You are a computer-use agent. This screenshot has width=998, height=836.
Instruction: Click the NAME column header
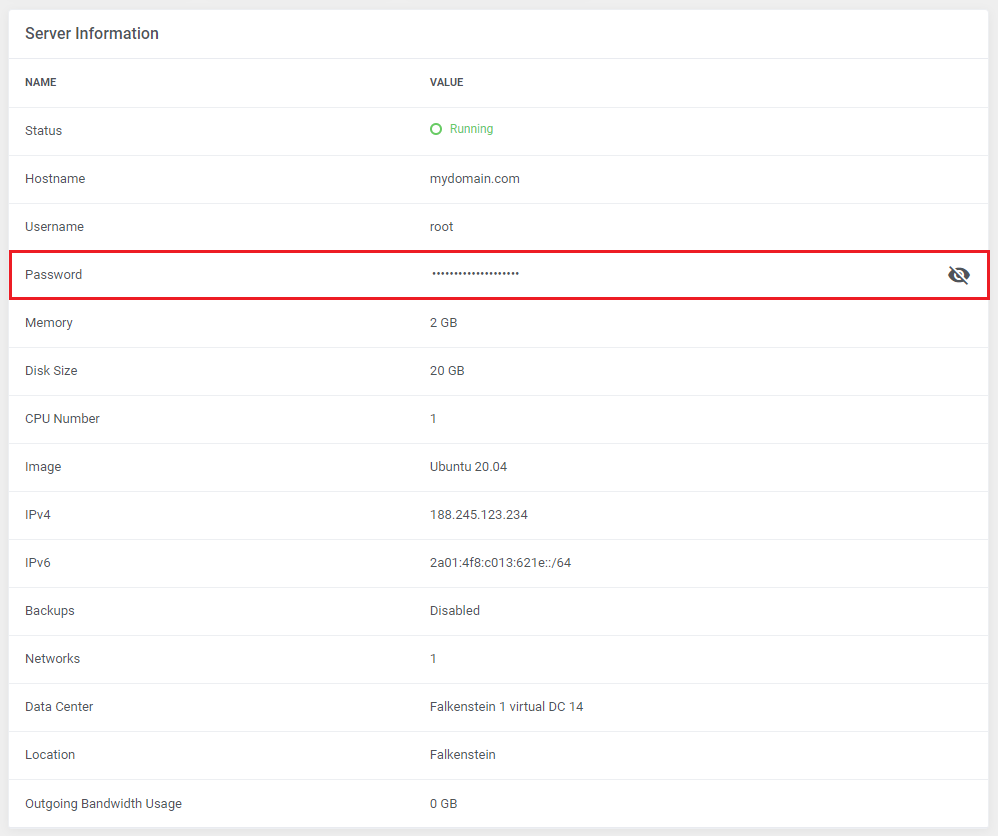click(41, 83)
